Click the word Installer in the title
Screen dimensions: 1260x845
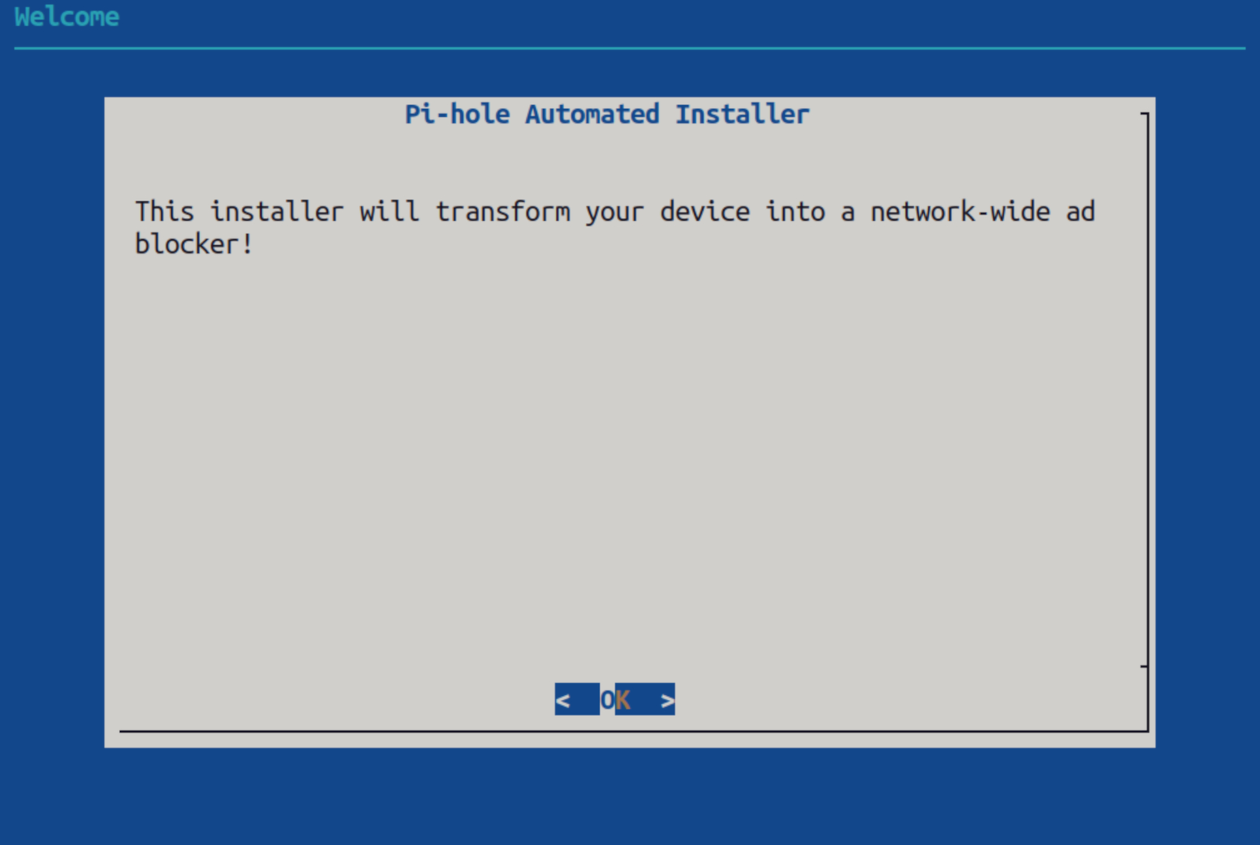point(742,114)
